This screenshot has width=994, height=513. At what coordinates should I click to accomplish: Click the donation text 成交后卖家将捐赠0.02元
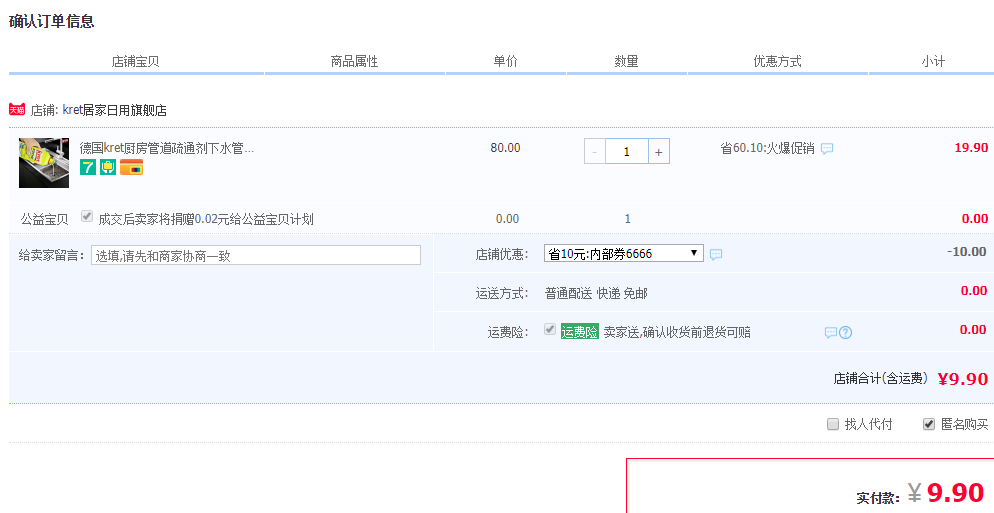tap(206, 219)
